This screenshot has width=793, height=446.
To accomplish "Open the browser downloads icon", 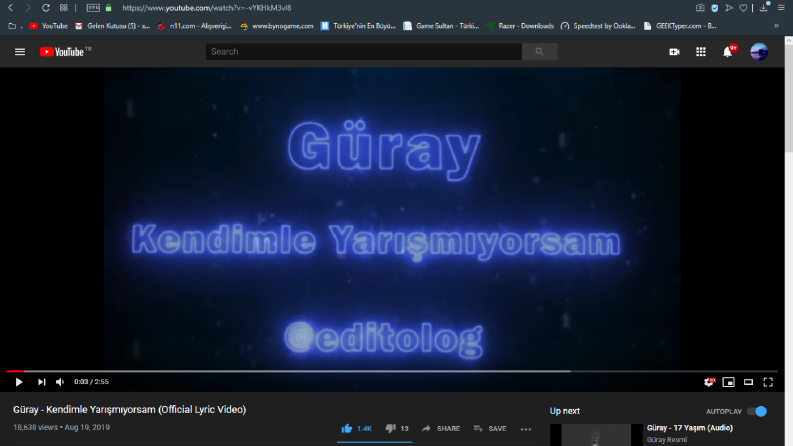I will [764, 7].
